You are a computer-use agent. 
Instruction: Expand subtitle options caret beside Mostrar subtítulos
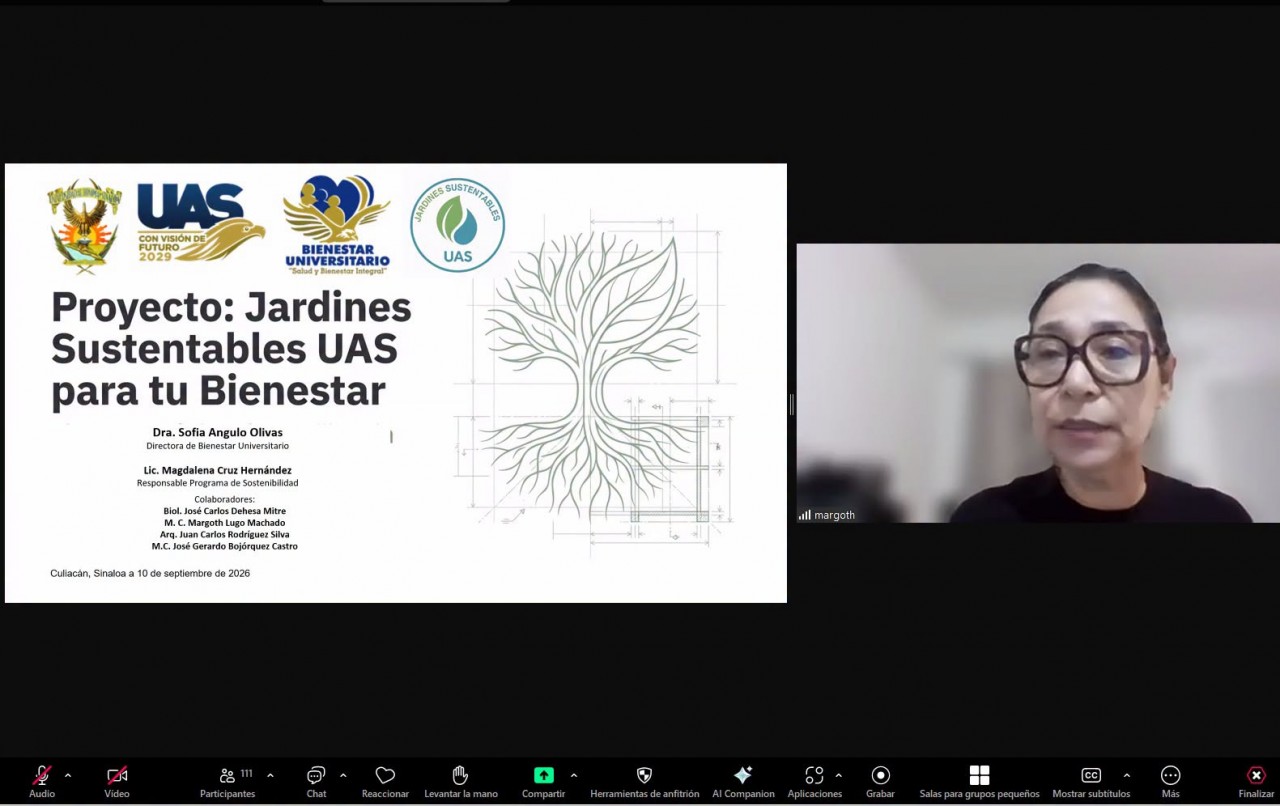click(x=1126, y=775)
